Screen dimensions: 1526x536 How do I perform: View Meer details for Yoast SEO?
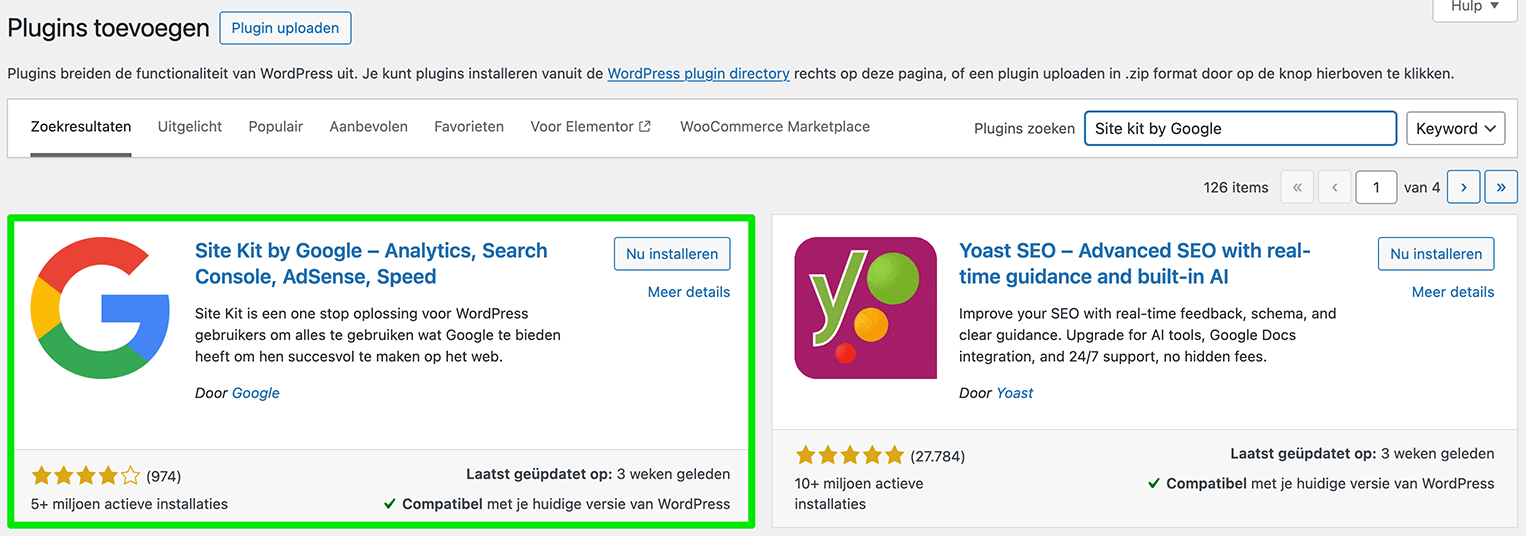click(1452, 292)
